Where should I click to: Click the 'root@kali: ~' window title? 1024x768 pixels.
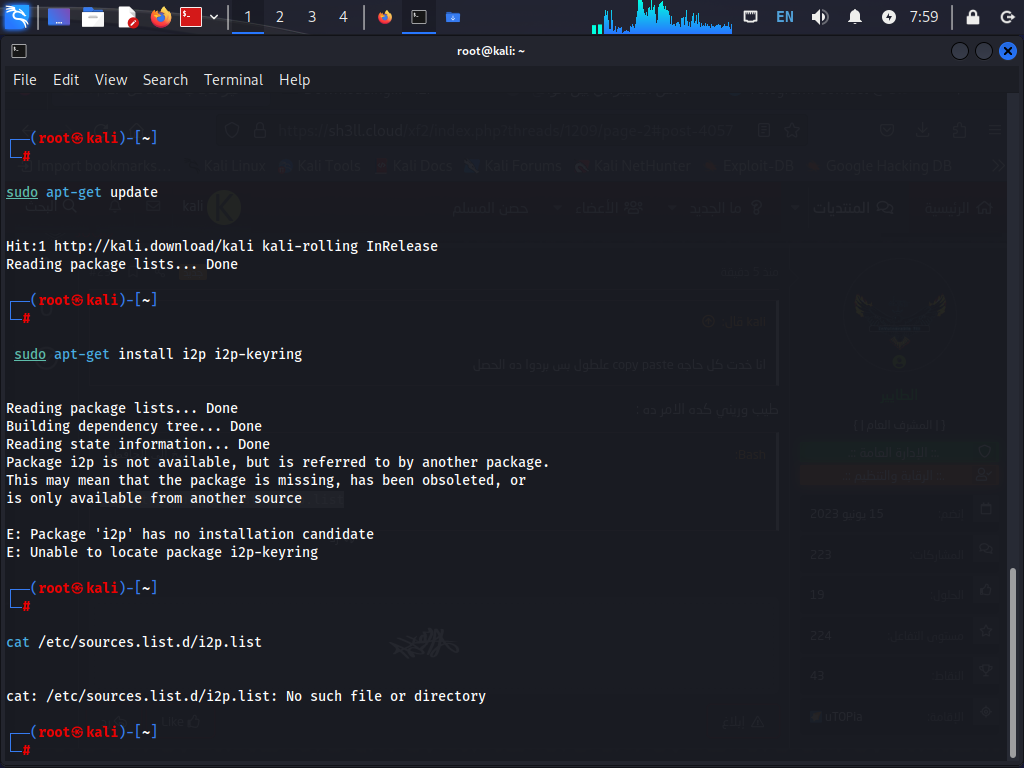(x=490, y=51)
